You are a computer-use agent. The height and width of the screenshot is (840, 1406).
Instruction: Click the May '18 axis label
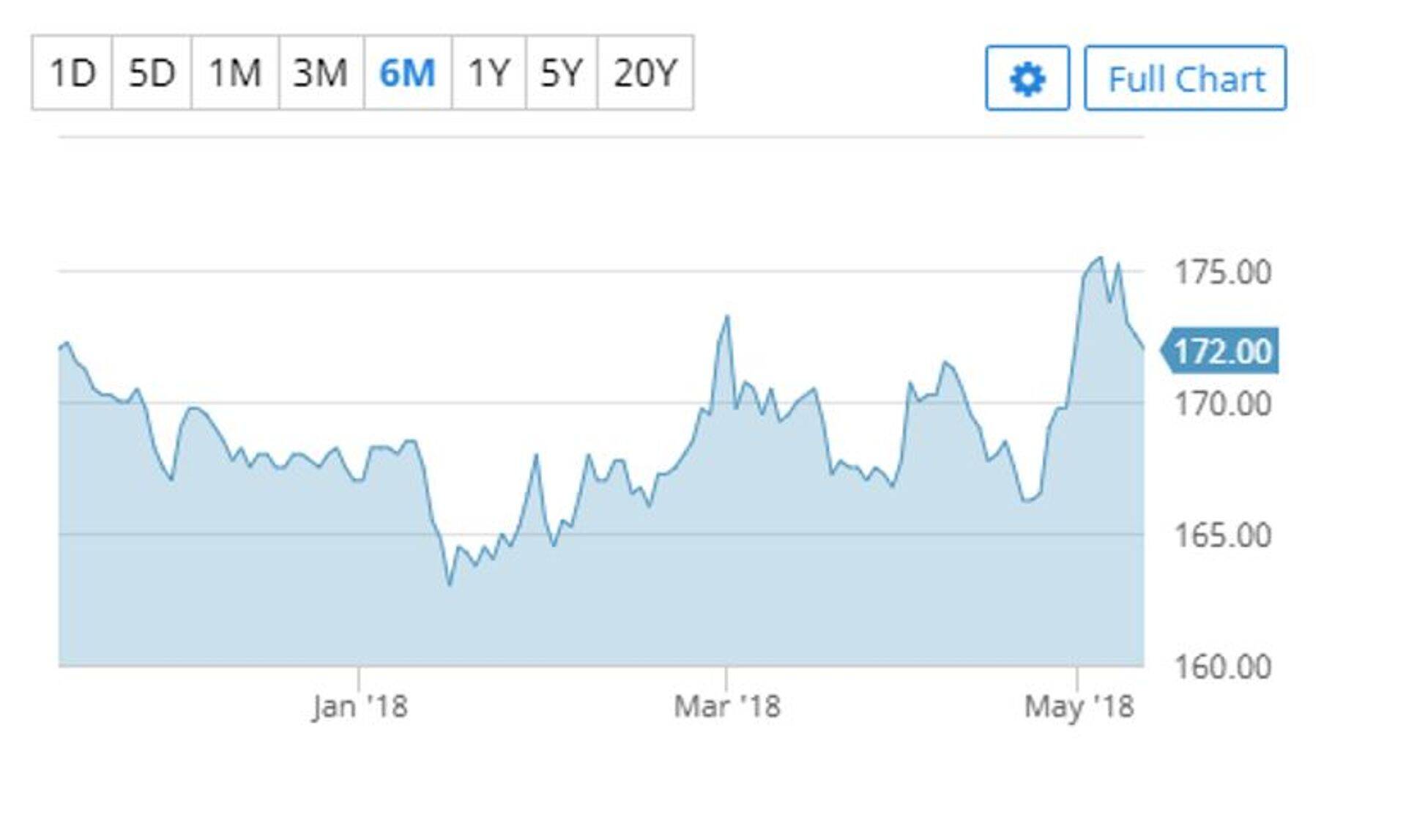pyautogui.click(x=1078, y=707)
